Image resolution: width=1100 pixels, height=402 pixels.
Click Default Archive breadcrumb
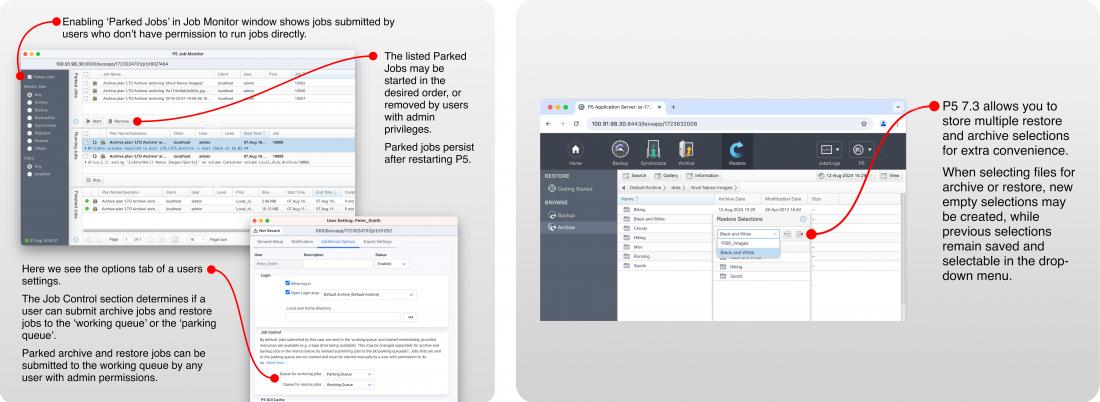(645, 188)
